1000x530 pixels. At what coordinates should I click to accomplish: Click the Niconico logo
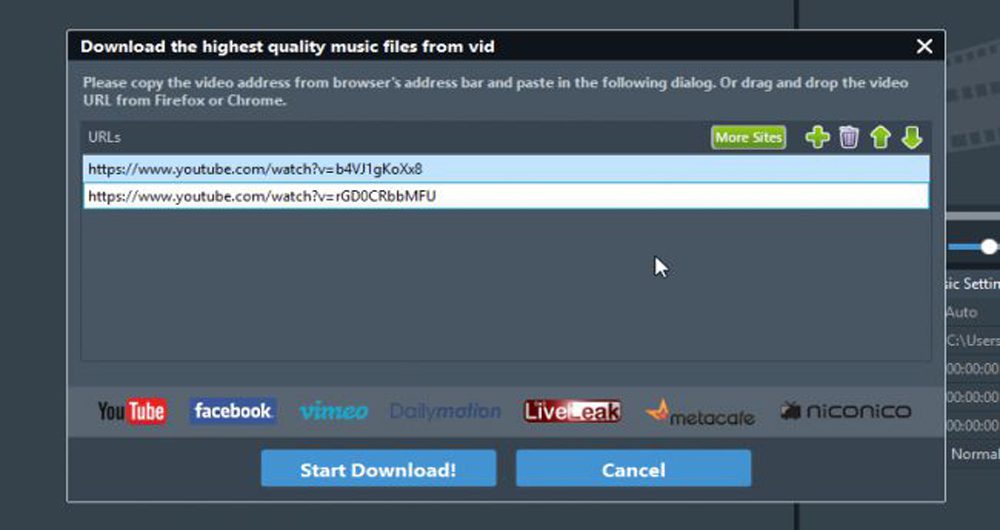pyautogui.click(x=846, y=411)
